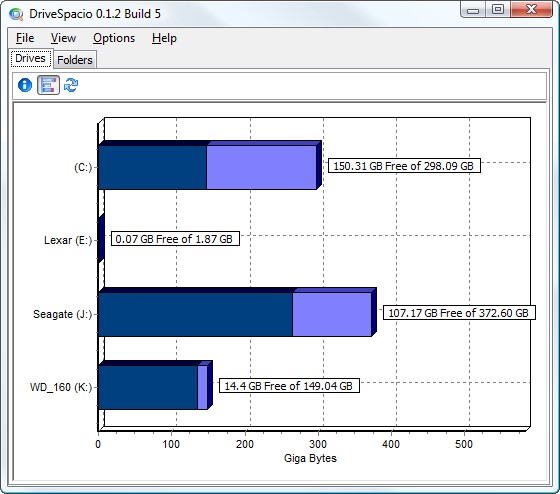This screenshot has height=494, width=560.
Task: Click the Seagate (J:) free space segment
Action: [x=332, y=314]
